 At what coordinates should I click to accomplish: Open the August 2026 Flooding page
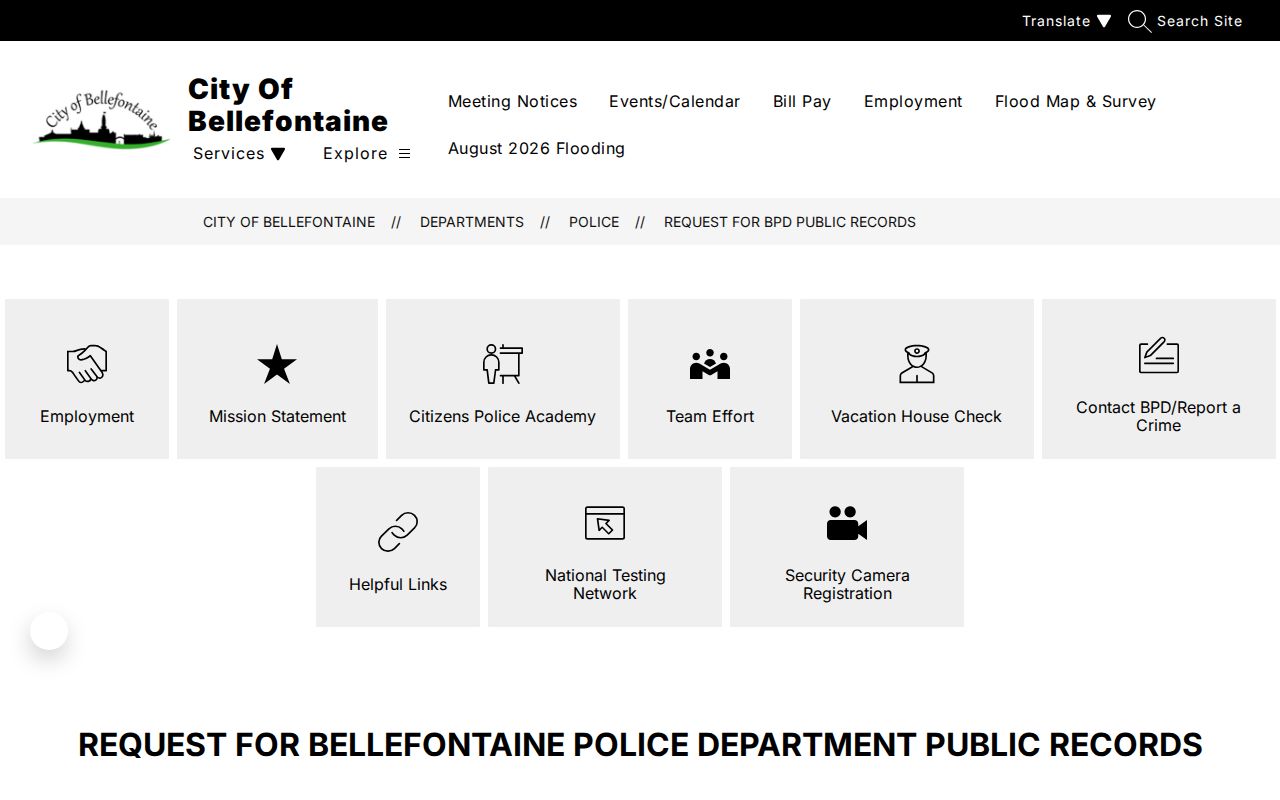[x=536, y=148]
